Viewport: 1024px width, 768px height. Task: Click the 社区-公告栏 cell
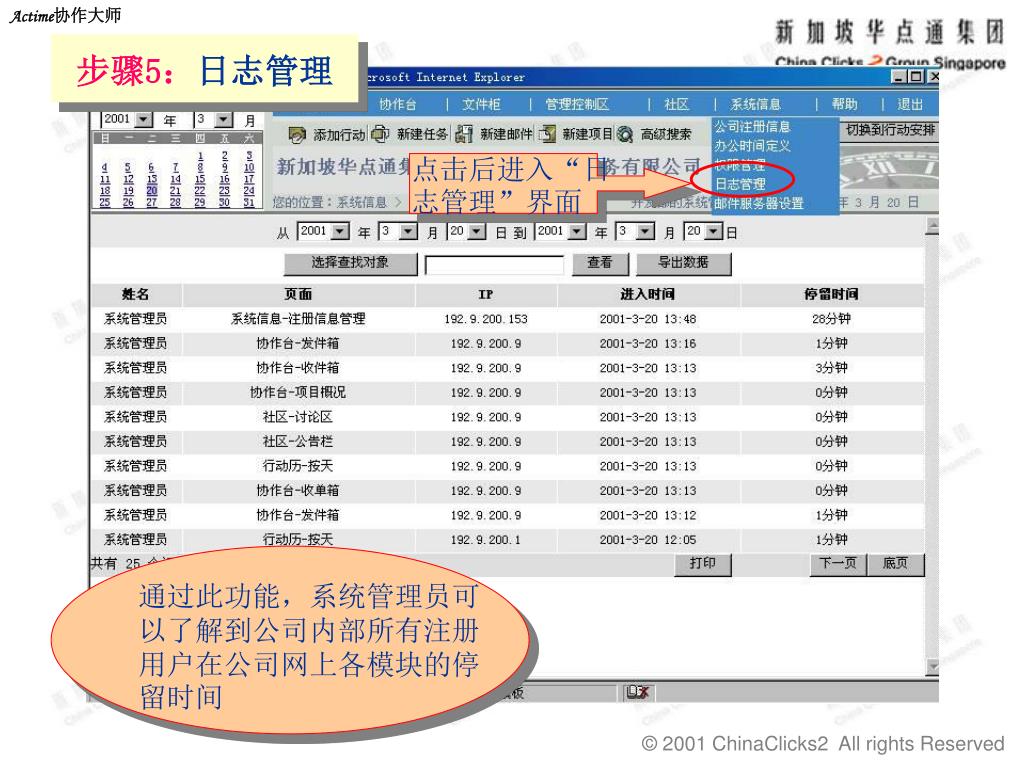(x=298, y=441)
